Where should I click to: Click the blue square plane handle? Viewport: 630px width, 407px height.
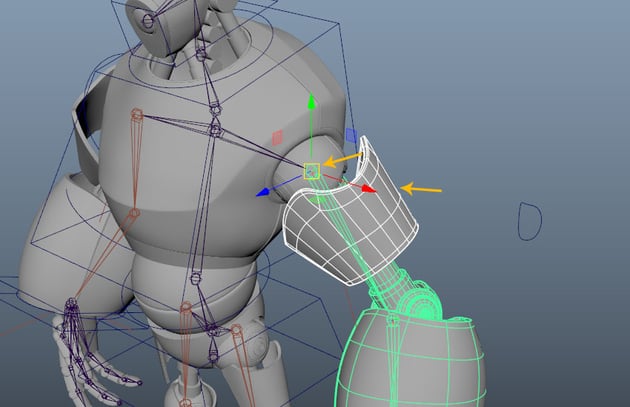[x=351, y=135]
